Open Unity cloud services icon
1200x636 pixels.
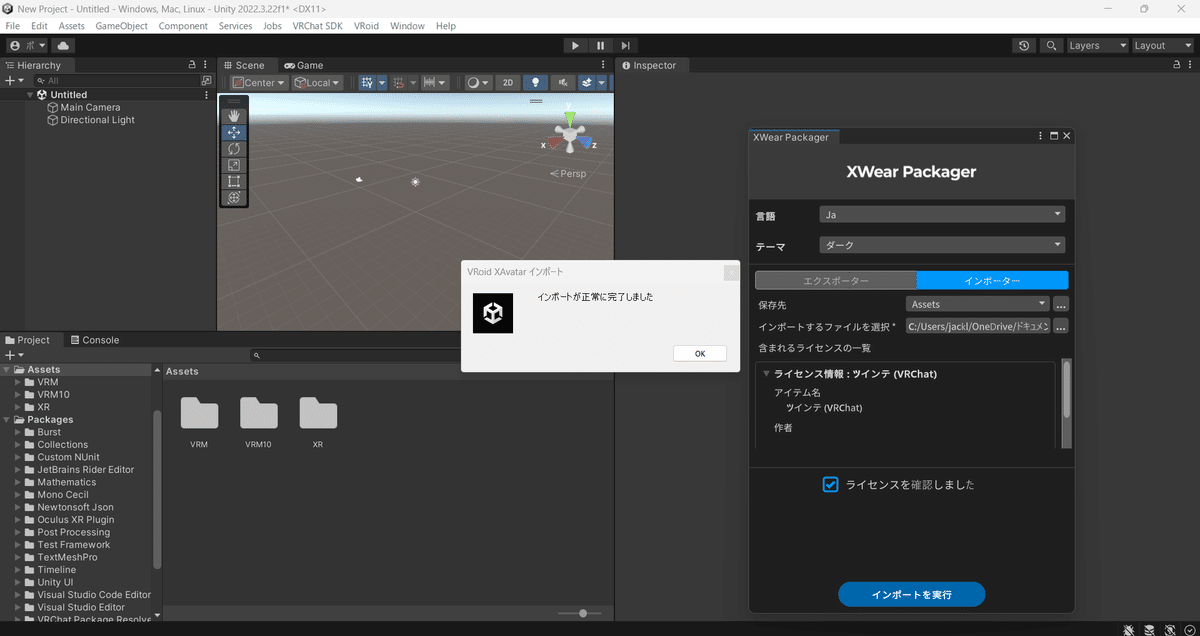pyautogui.click(x=63, y=45)
